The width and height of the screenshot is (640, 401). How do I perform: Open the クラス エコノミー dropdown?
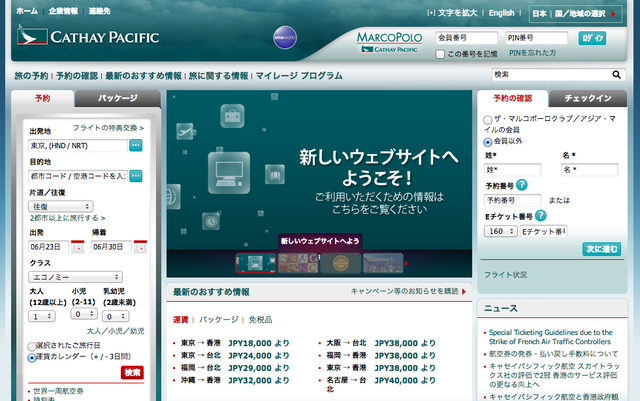pyautogui.click(x=75, y=277)
